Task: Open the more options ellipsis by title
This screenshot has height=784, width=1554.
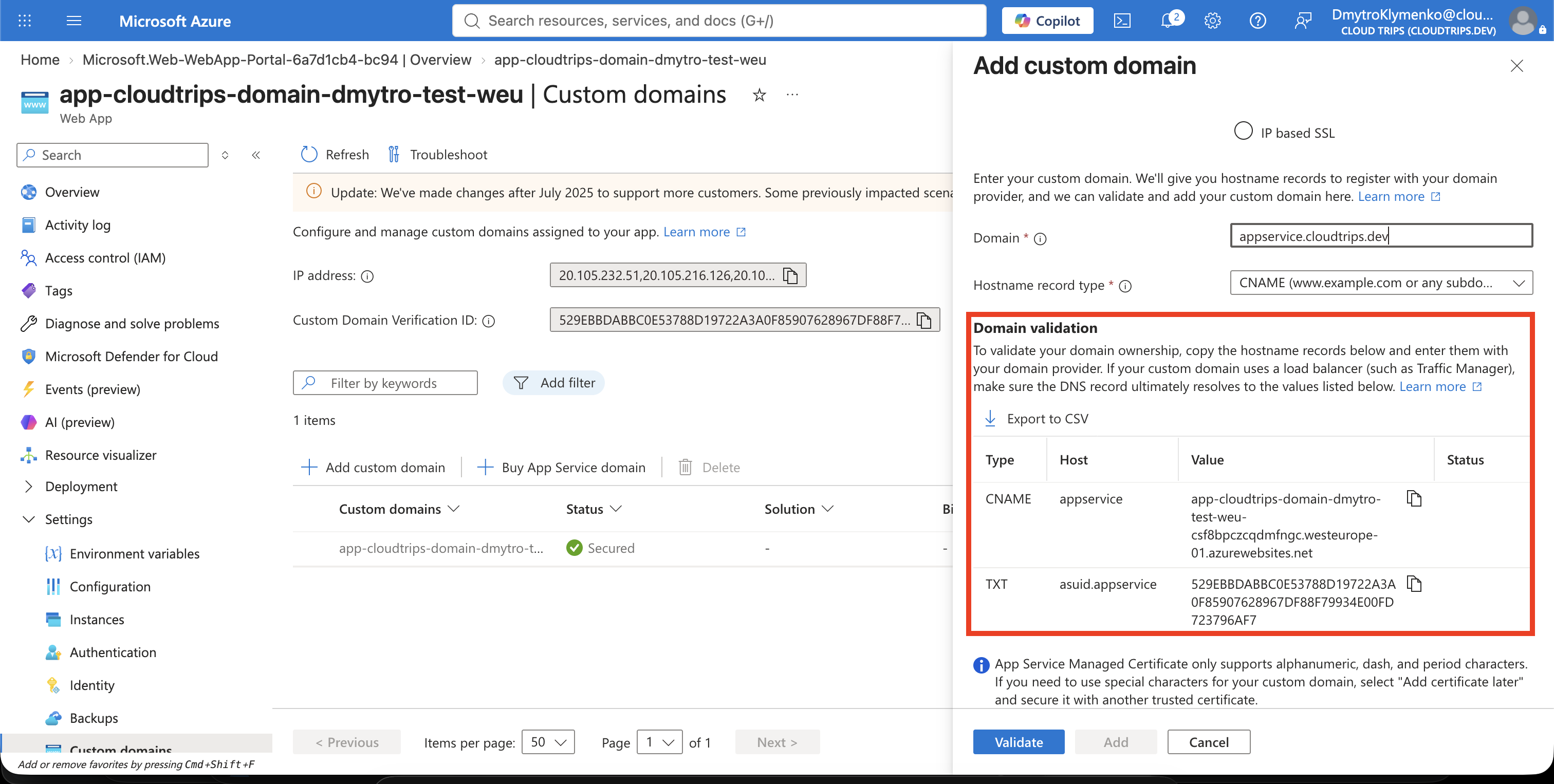Action: (792, 95)
